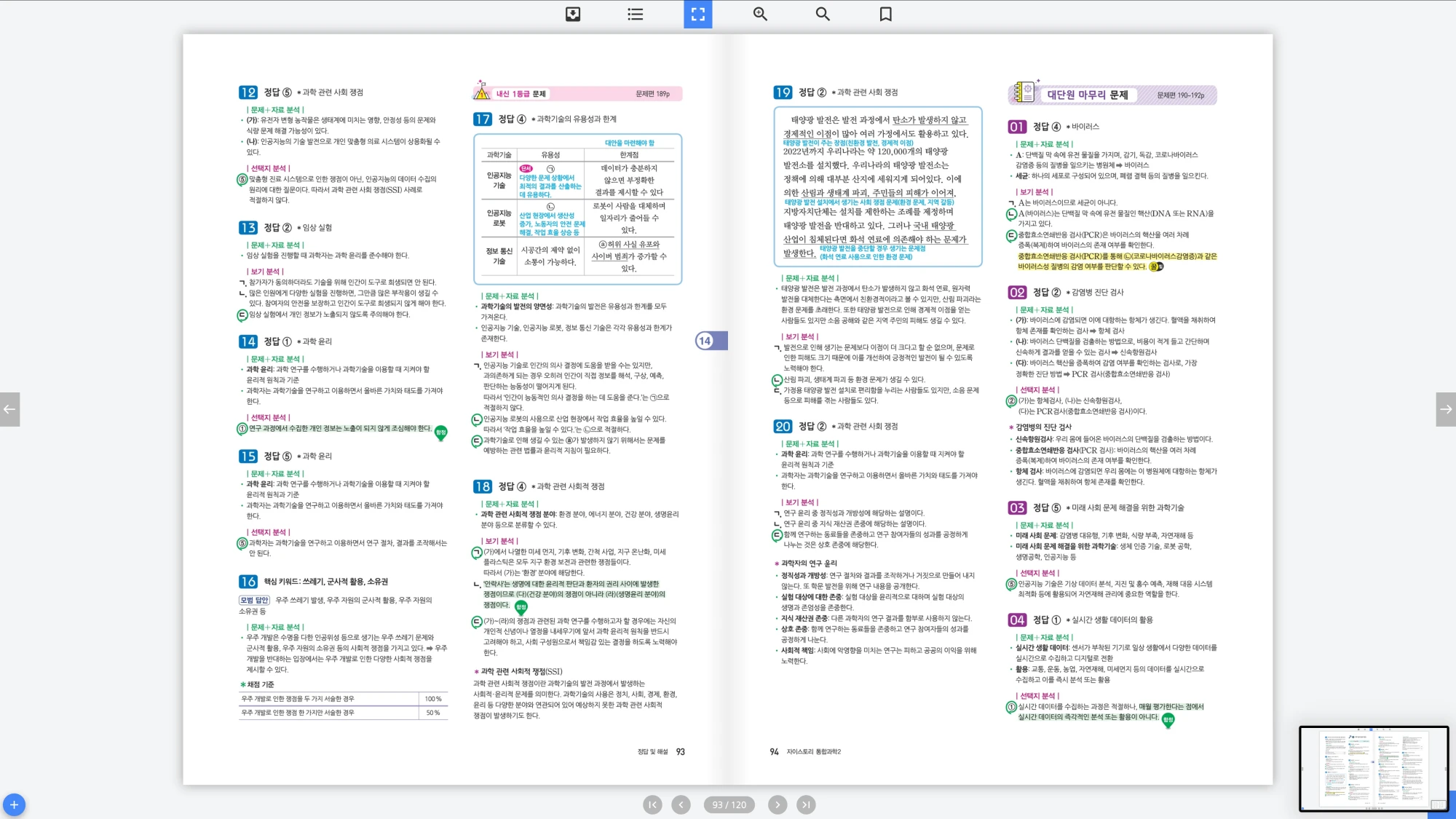Click the right edge page-turn arrow
Image resolution: width=1456 pixels, height=819 pixels.
tap(1446, 409)
